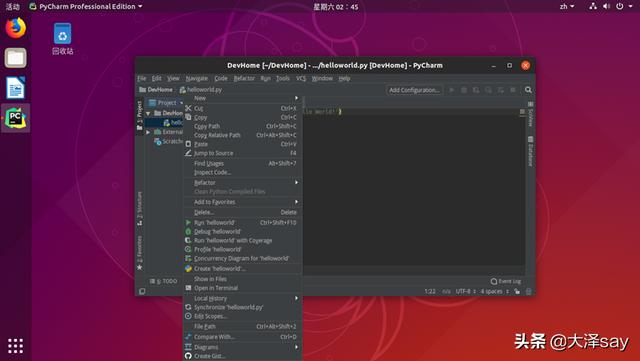Select Concurrency Diagram for 'helloworld'
This screenshot has height=361, width=640.
(243, 258)
